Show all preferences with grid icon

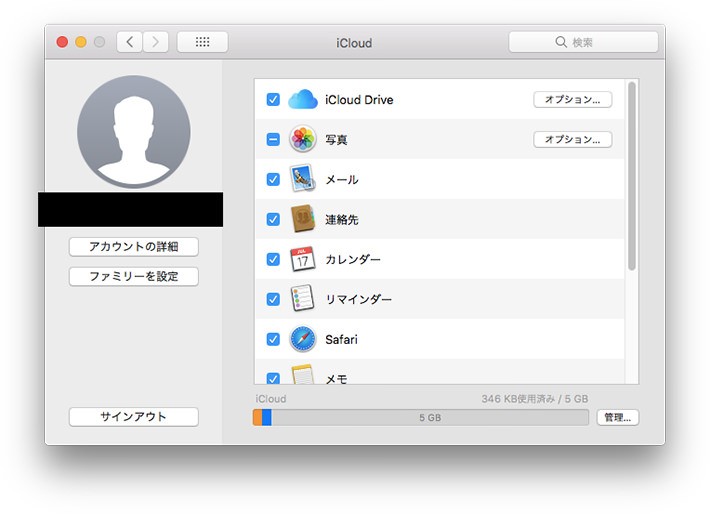coord(202,42)
